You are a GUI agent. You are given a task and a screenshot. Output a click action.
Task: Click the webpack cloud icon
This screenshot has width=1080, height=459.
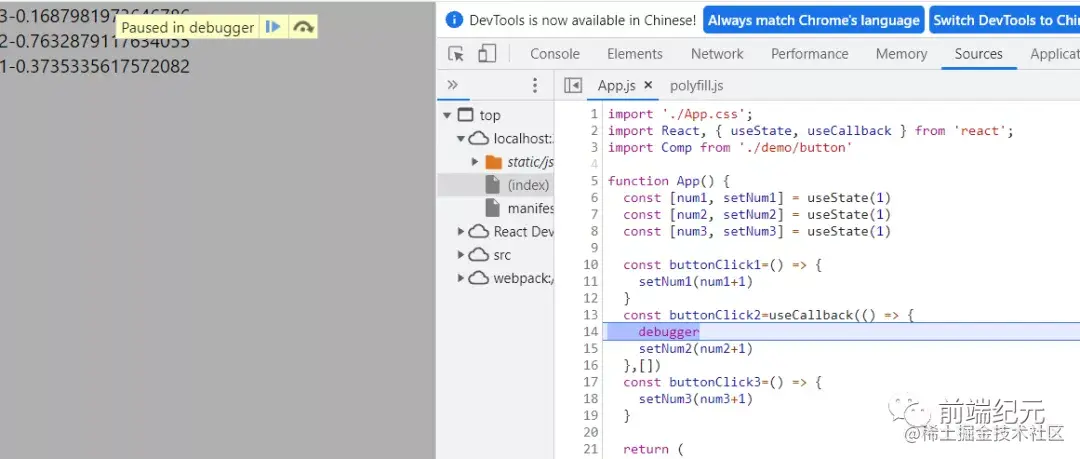pyautogui.click(x=479, y=278)
